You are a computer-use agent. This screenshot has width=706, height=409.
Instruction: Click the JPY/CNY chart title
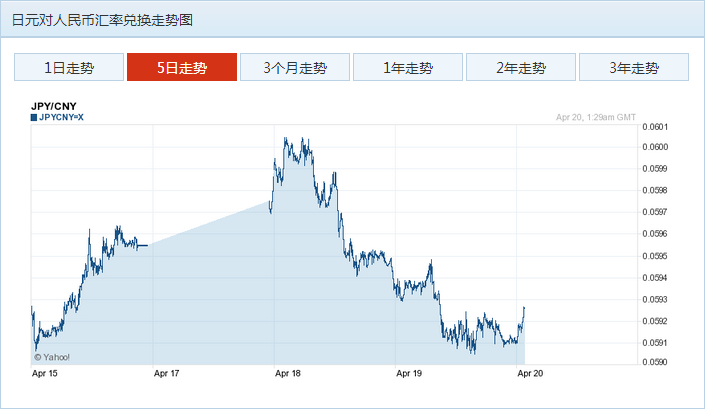53,105
